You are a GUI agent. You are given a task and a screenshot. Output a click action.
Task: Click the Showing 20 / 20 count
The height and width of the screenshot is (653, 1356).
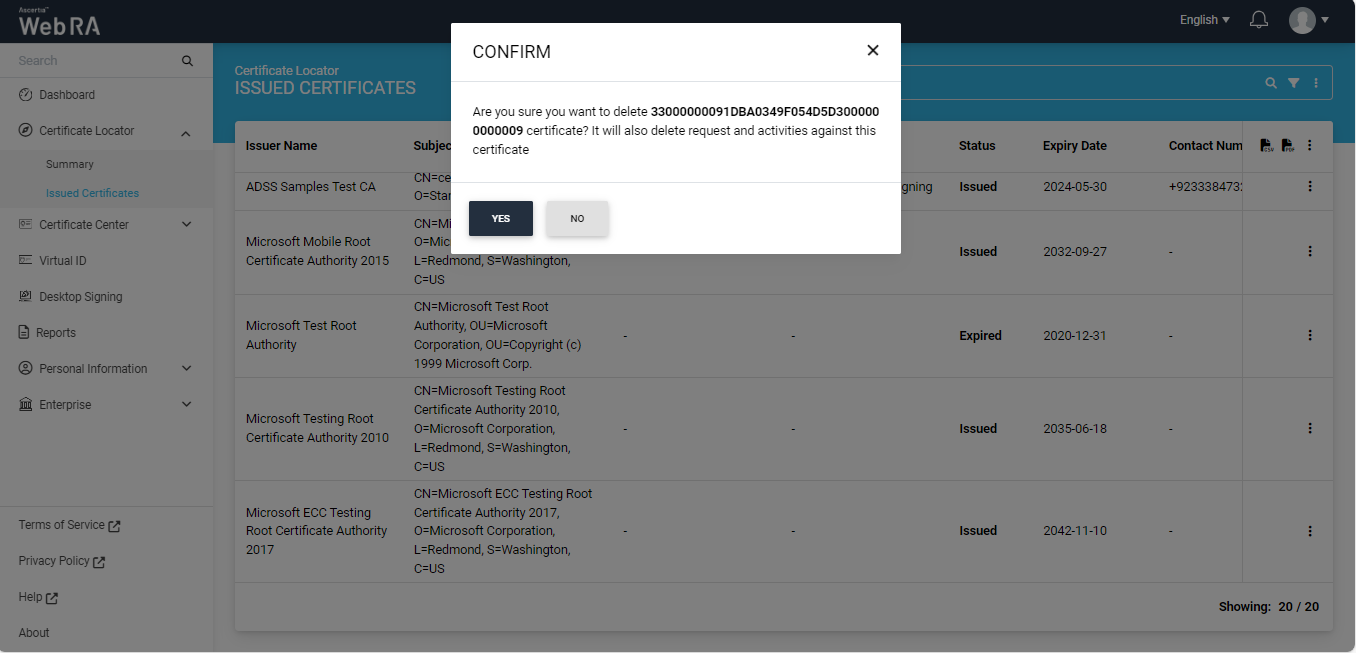click(1269, 607)
